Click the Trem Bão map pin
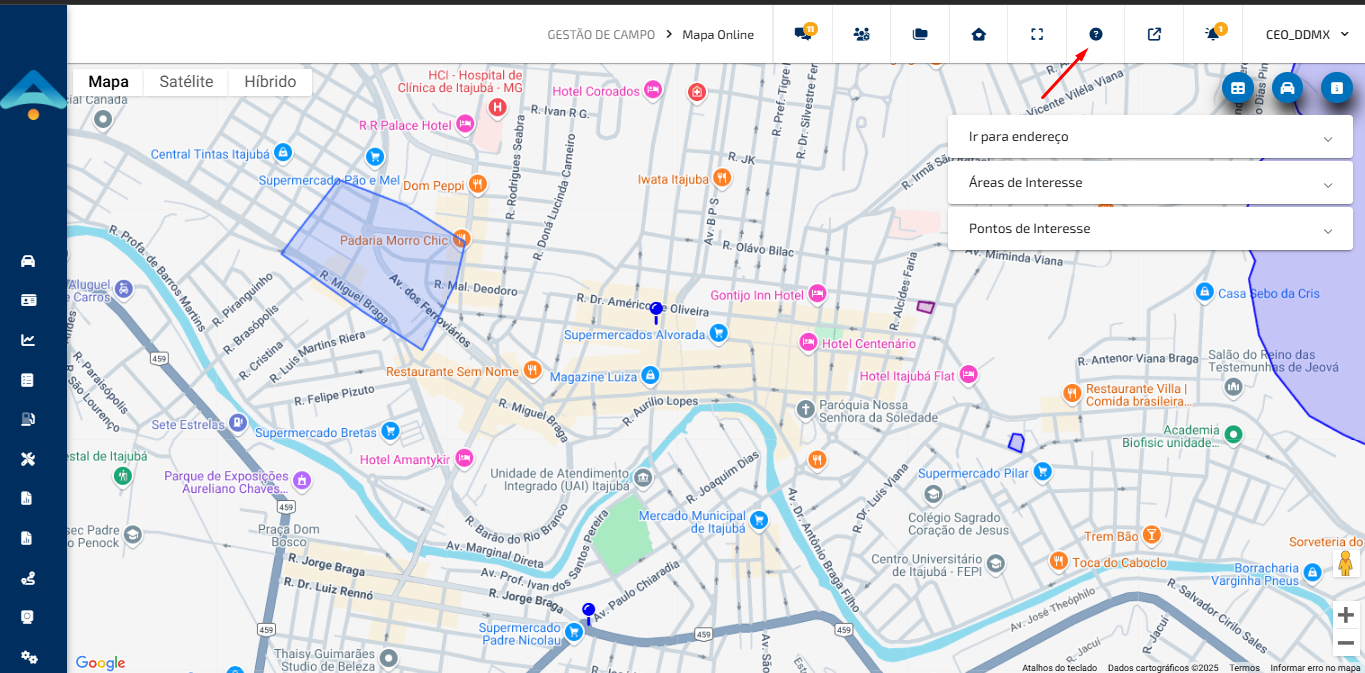Viewport: 1365px width, 673px height. pos(1152,535)
